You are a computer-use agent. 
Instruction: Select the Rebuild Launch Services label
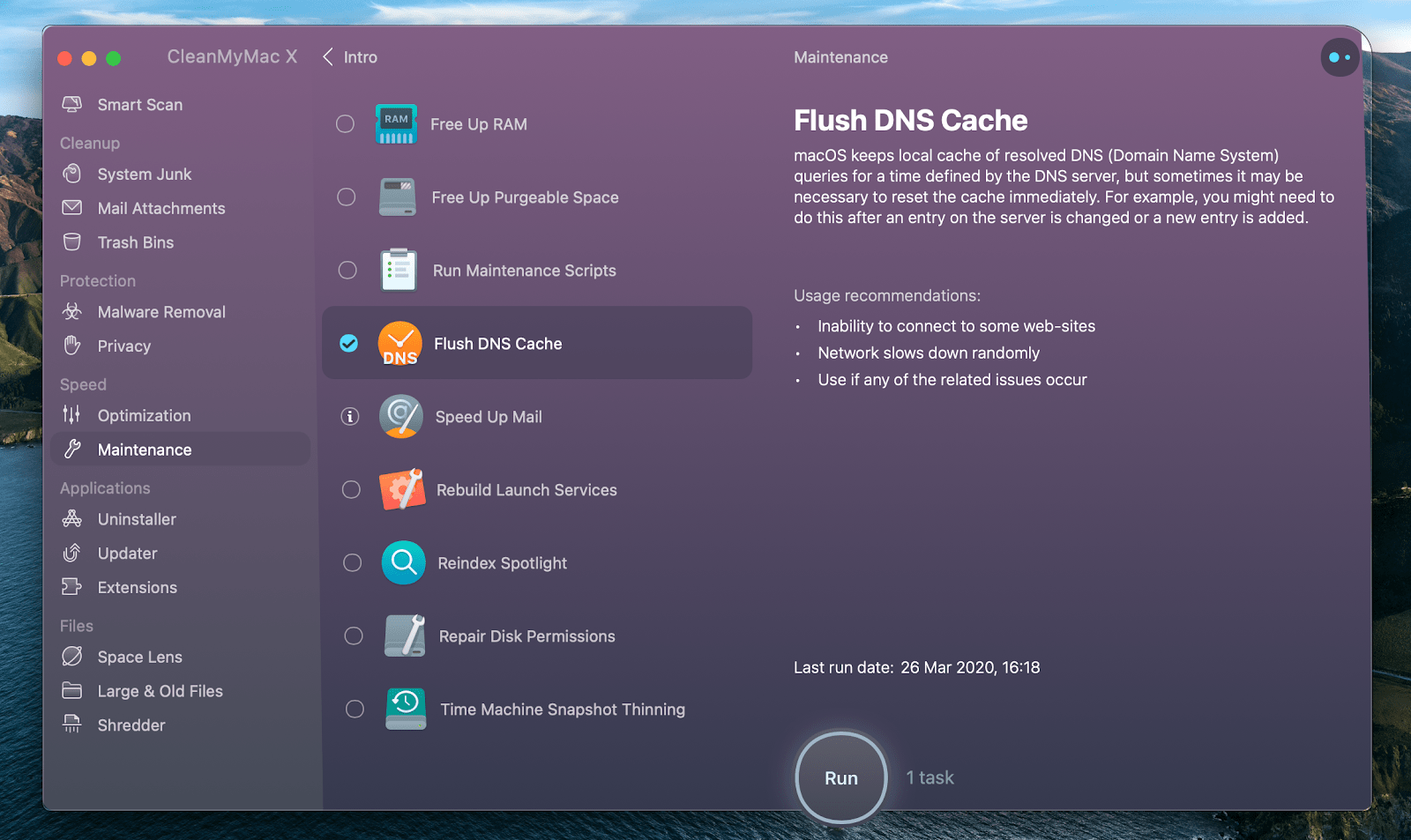(527, 490)
